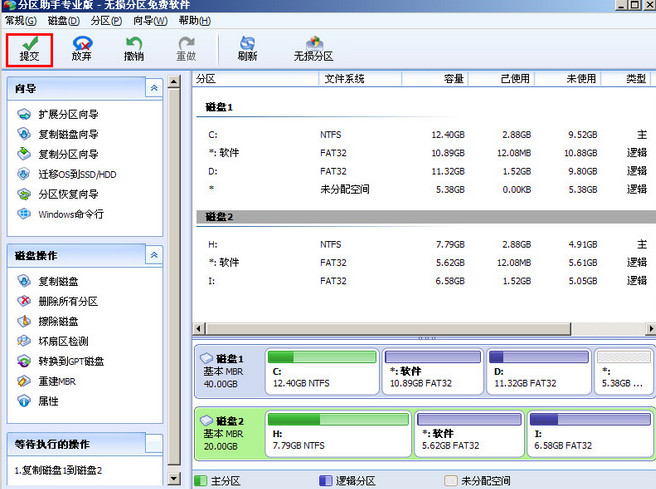Select 复制磁盘 under disk operations
The height and width of the screenshot is (489, 656).
48,281
